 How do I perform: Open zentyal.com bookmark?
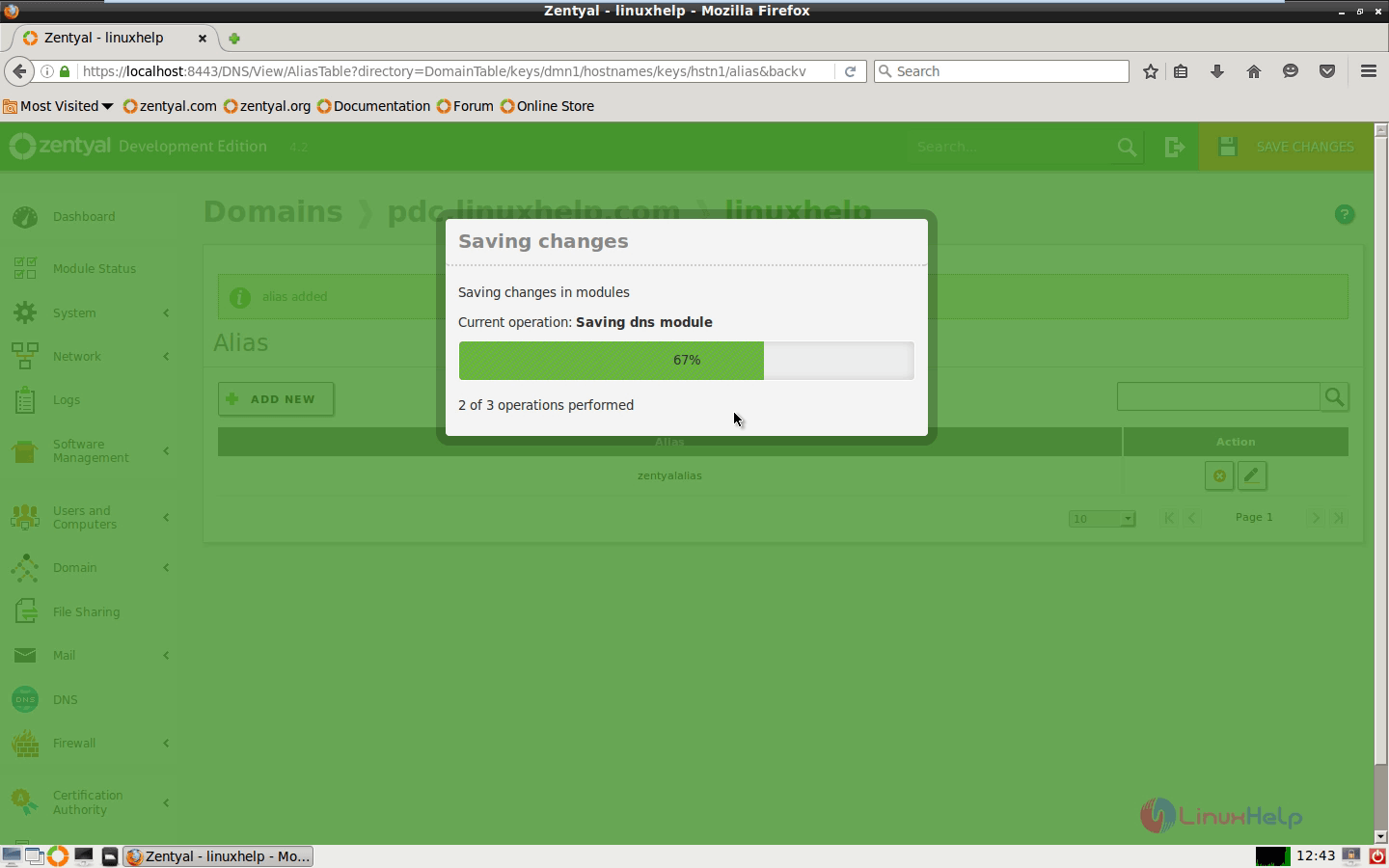[x=170, y=106]
